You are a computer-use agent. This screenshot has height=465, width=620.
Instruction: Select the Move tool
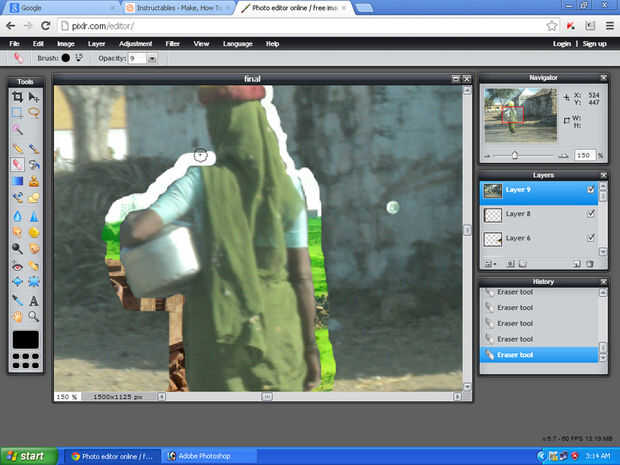[x=34, y=97]
